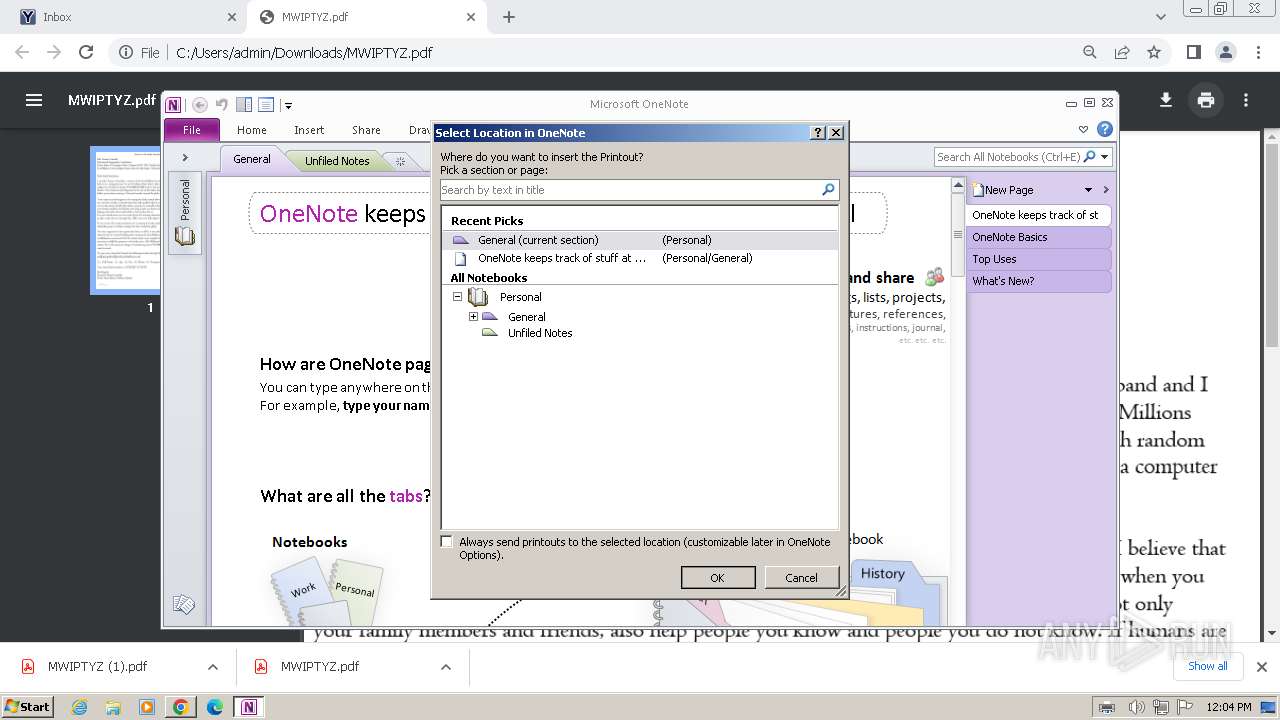Open the Top Uses page
Screen dimensions: 1280x720
[x=1038, y=259]
